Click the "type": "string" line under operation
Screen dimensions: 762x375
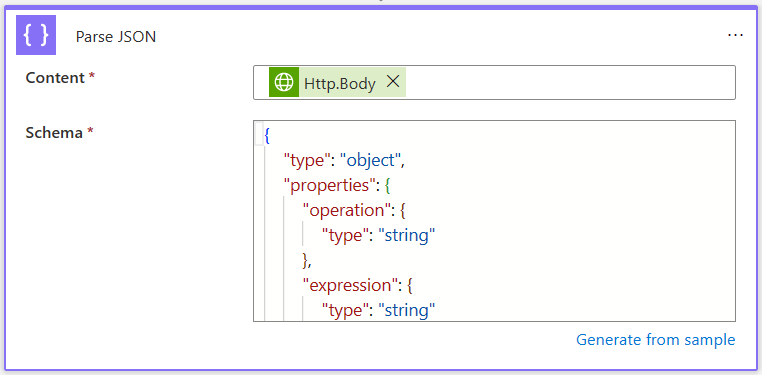click(379, 236)
